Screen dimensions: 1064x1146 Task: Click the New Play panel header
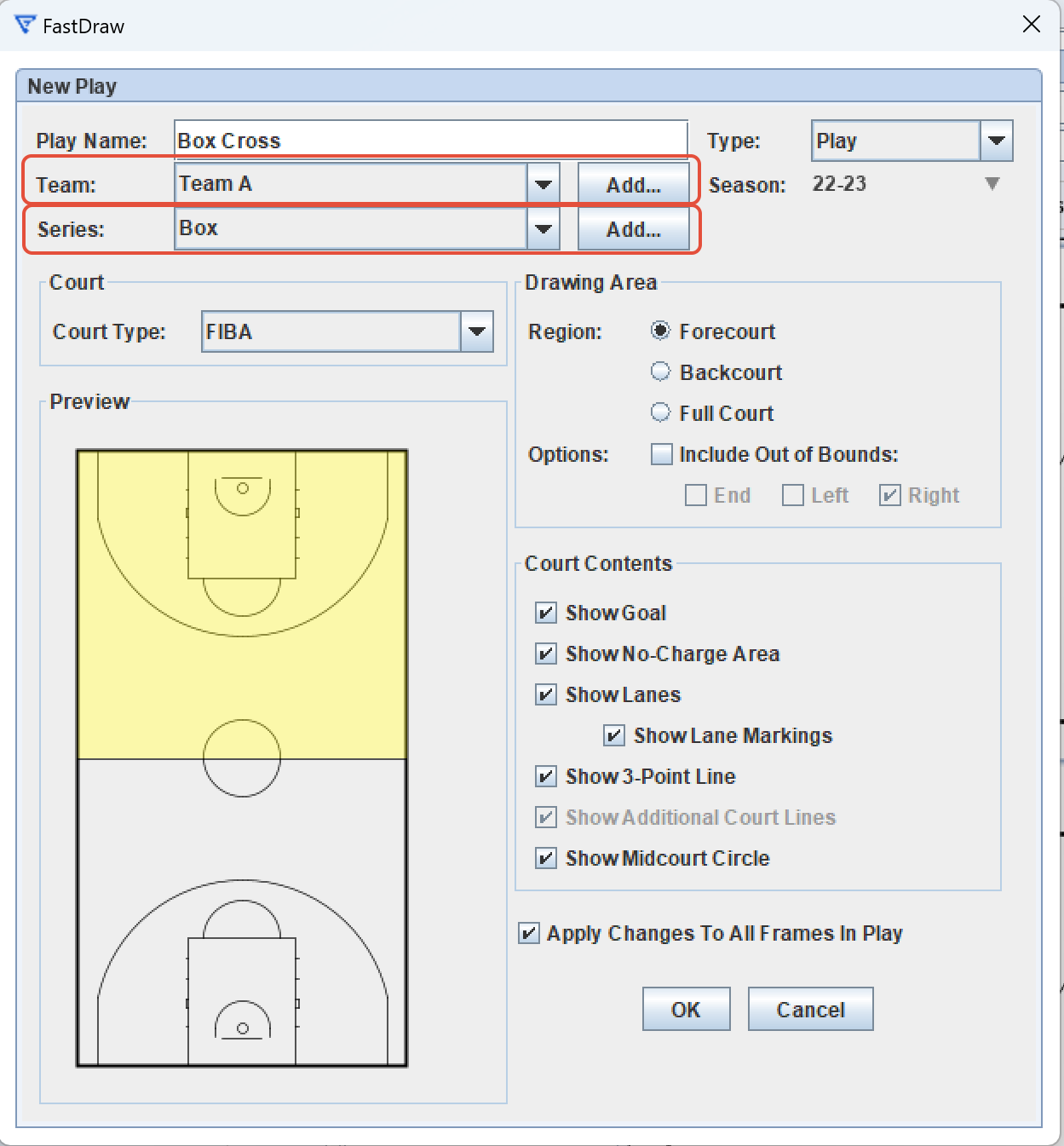(528, 86)
